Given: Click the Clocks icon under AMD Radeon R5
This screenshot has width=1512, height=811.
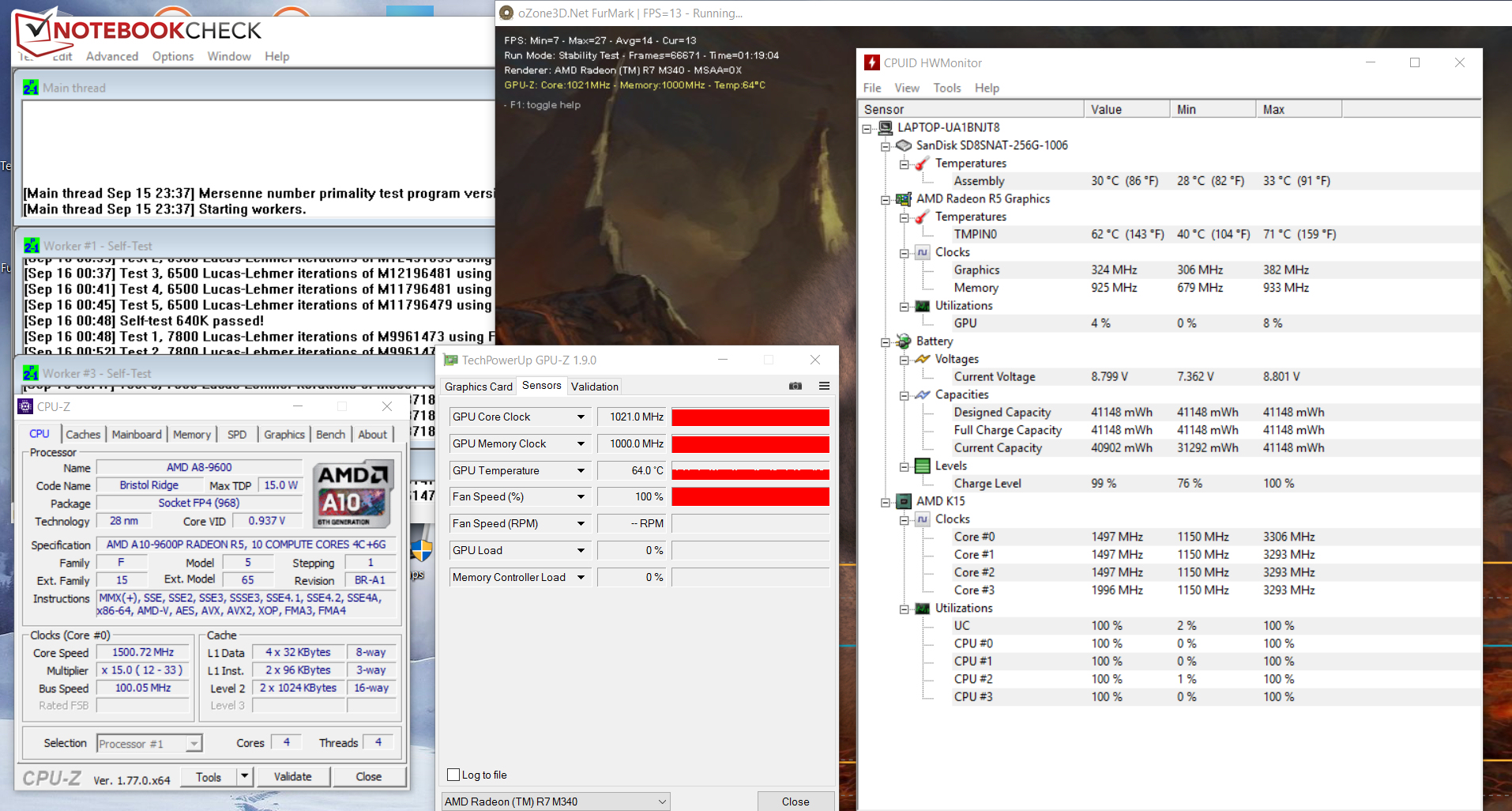Looking at the screenshot, I should click(922, 252).
